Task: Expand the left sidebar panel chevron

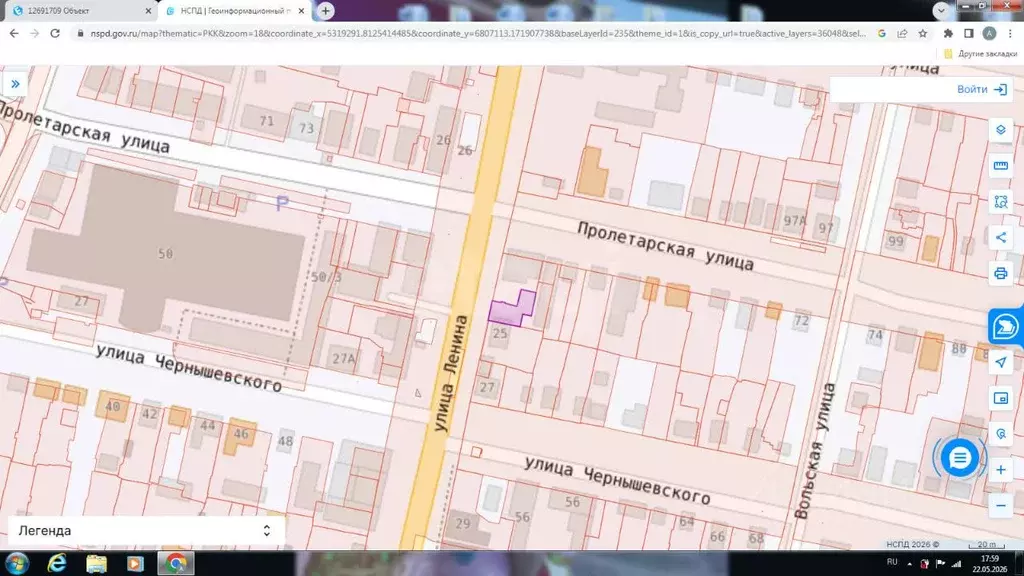Action: tap(15, 84)
